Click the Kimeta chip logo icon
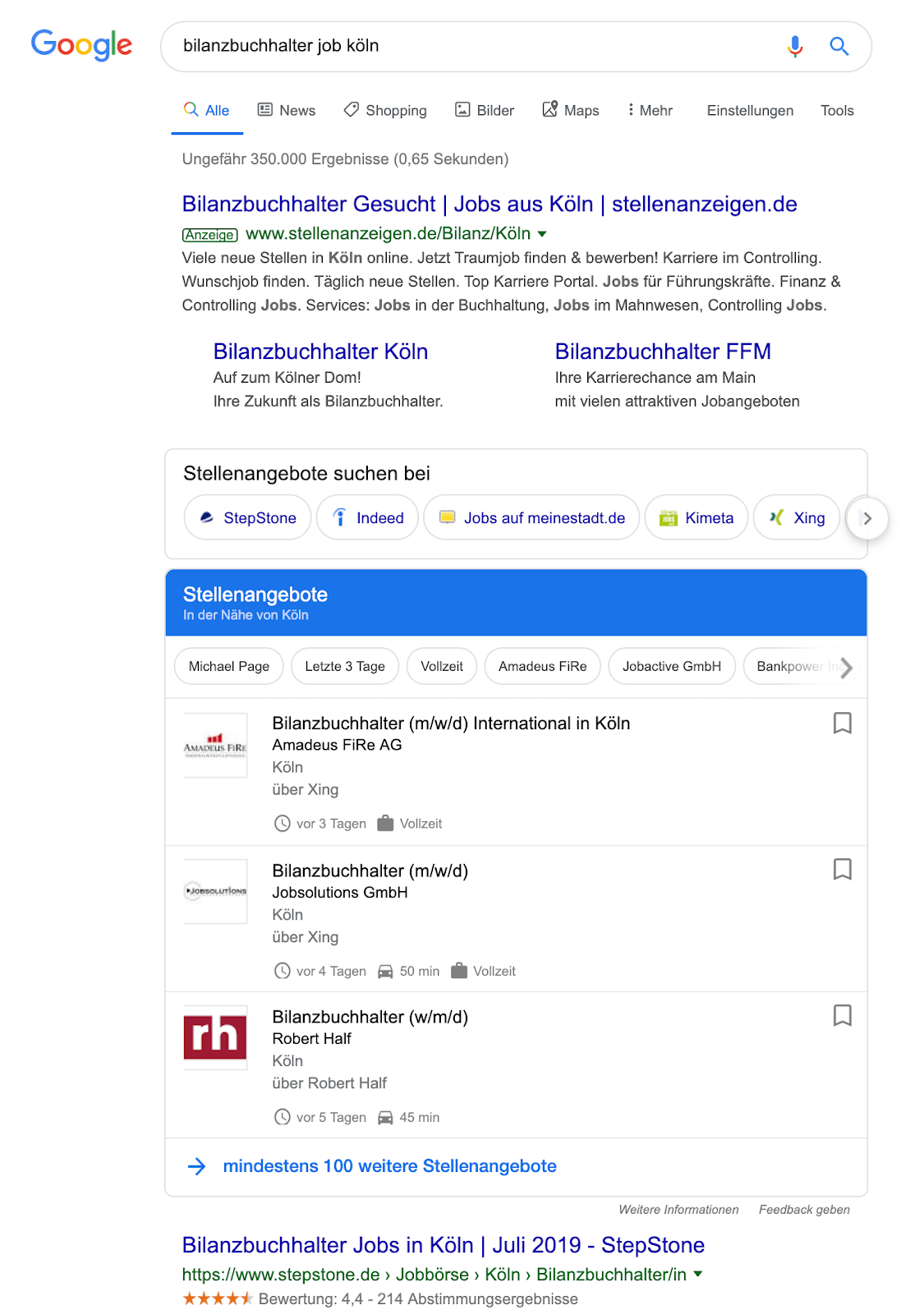Image resolution: width=924 pixels, height=1314 pixels. click(x=669, y=517)
